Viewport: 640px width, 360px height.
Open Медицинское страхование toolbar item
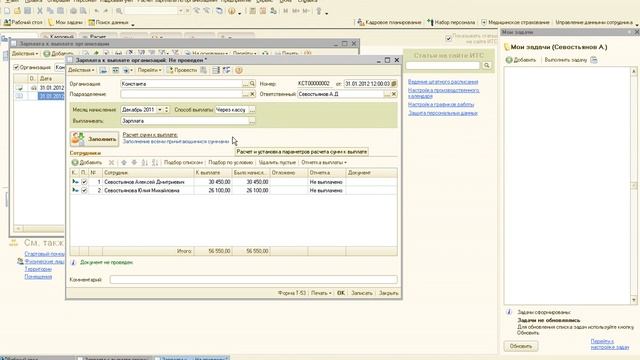[515, 22]
